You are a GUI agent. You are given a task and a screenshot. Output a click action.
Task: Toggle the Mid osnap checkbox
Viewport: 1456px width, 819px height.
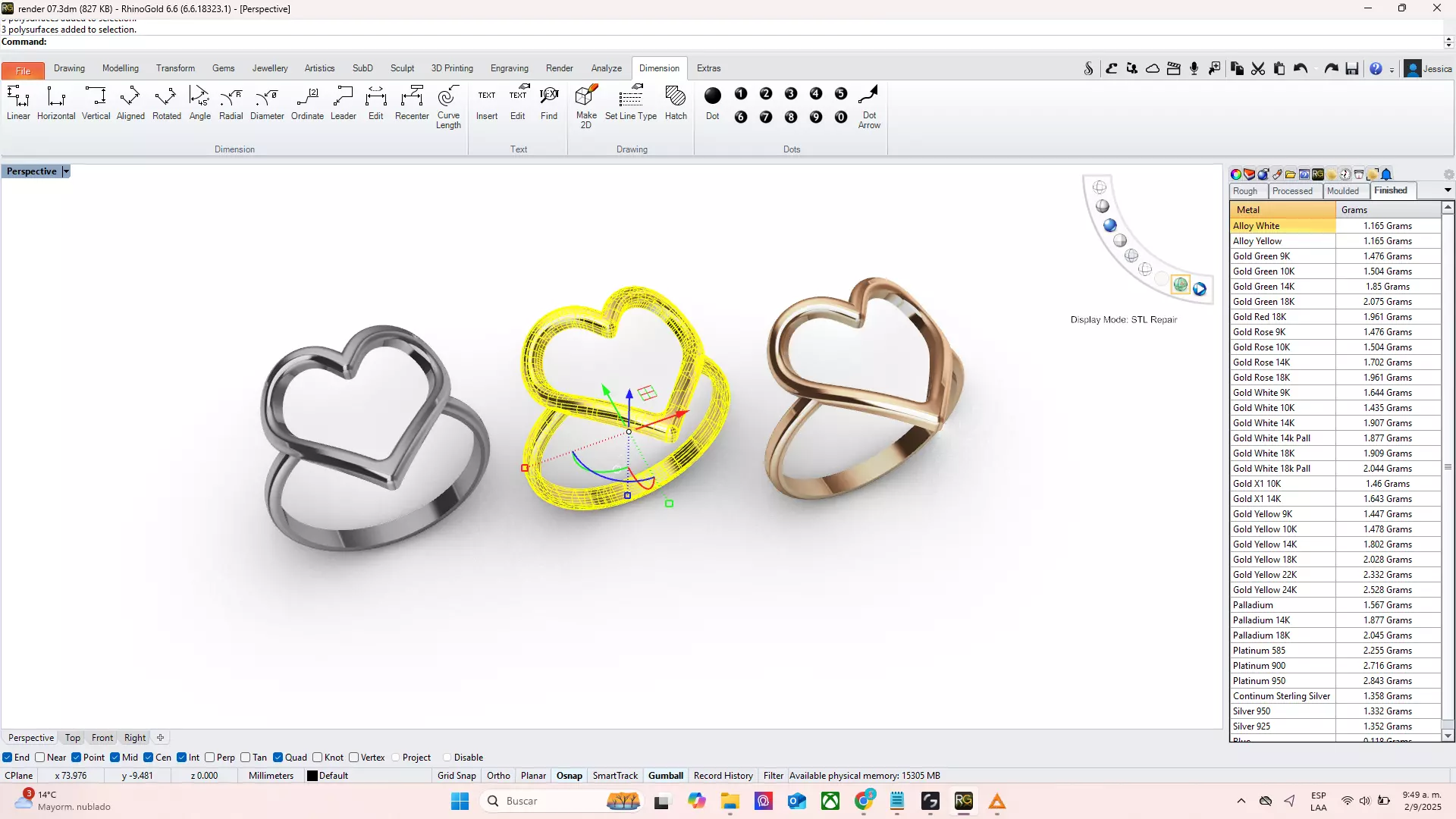pyautogui.click(x=115, y=758)
